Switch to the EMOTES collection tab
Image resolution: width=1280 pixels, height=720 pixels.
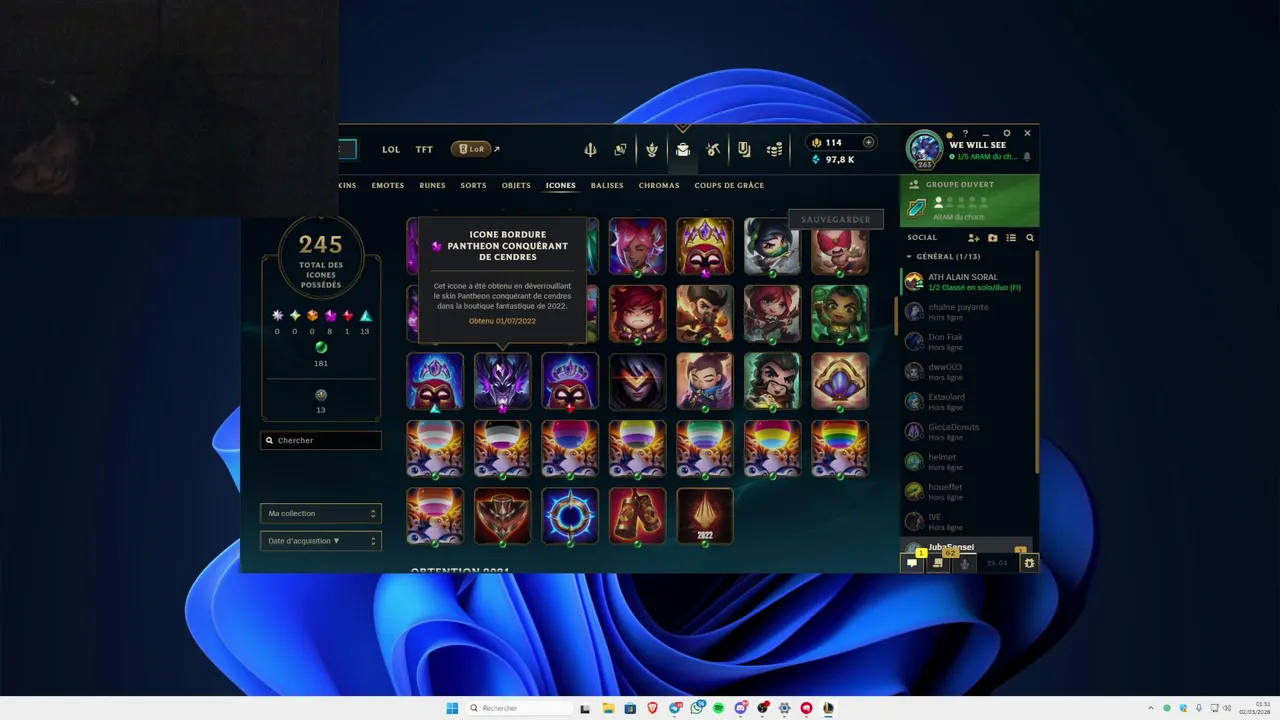pyautogui.click(x=388, y=185)
